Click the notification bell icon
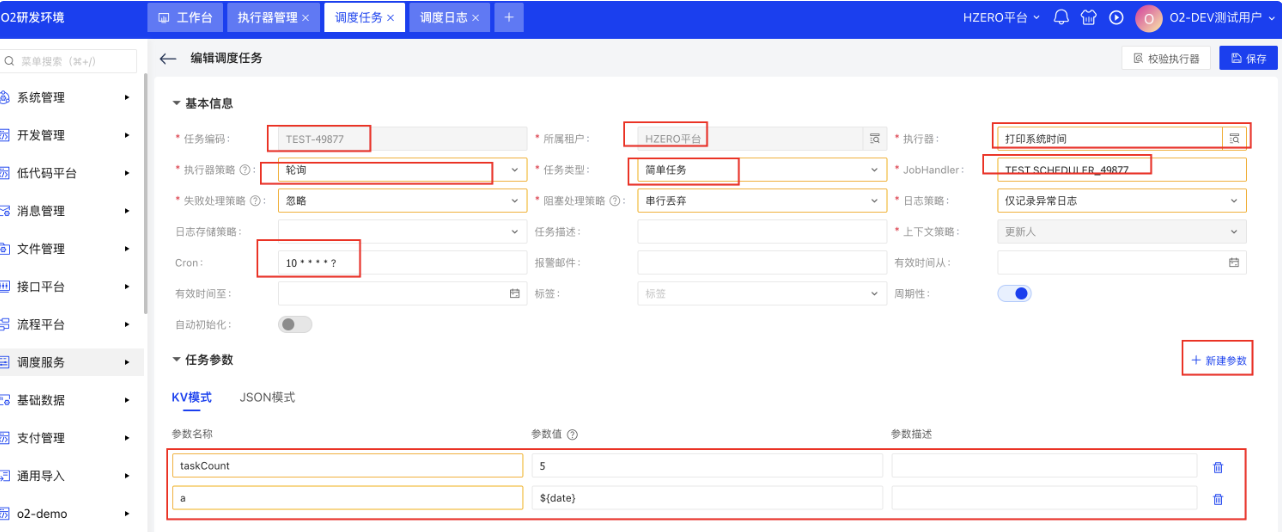 (1062, 17)
